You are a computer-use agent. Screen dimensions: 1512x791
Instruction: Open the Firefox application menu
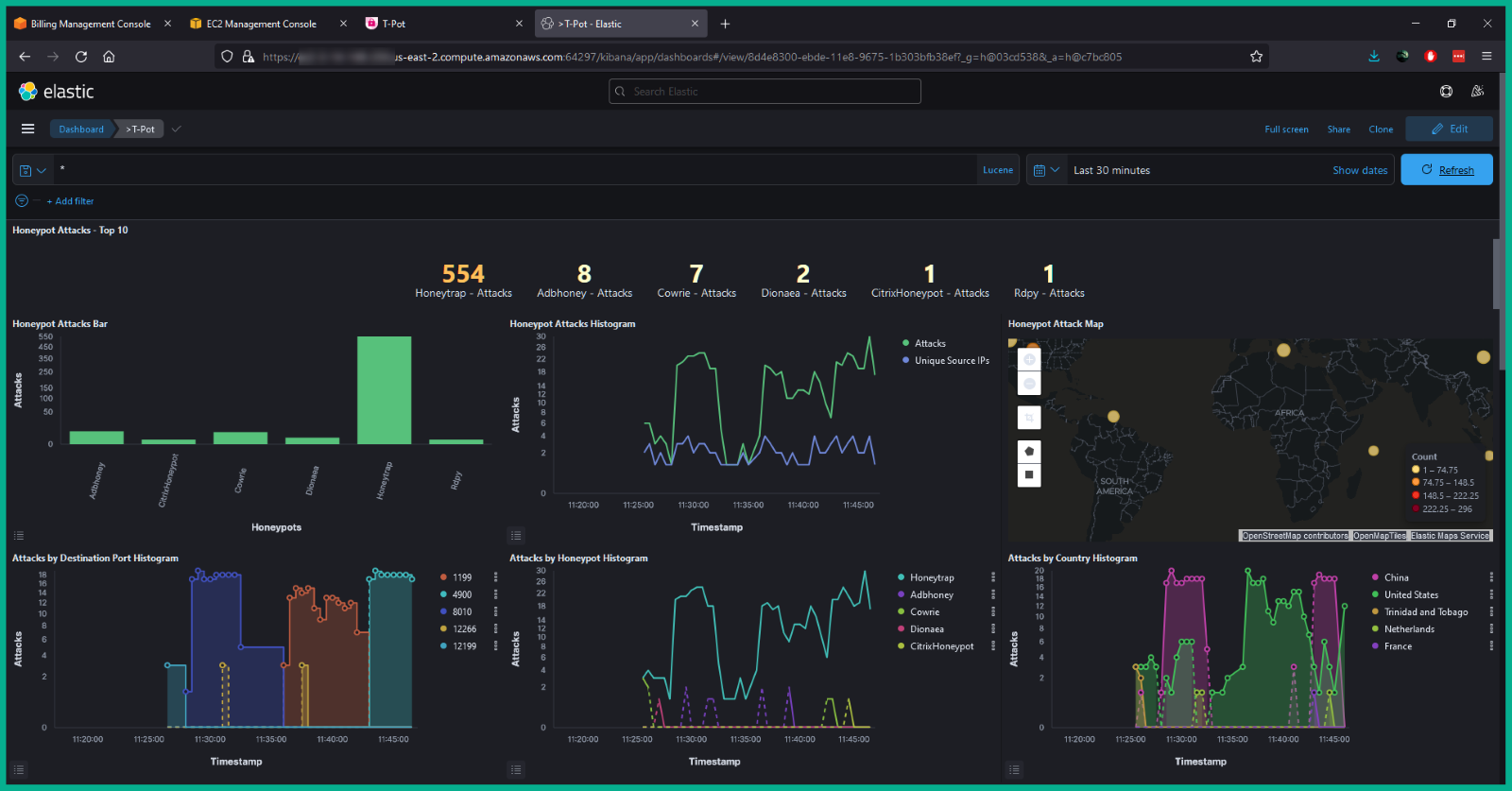pyautogui.click(x=1486, y=57)
